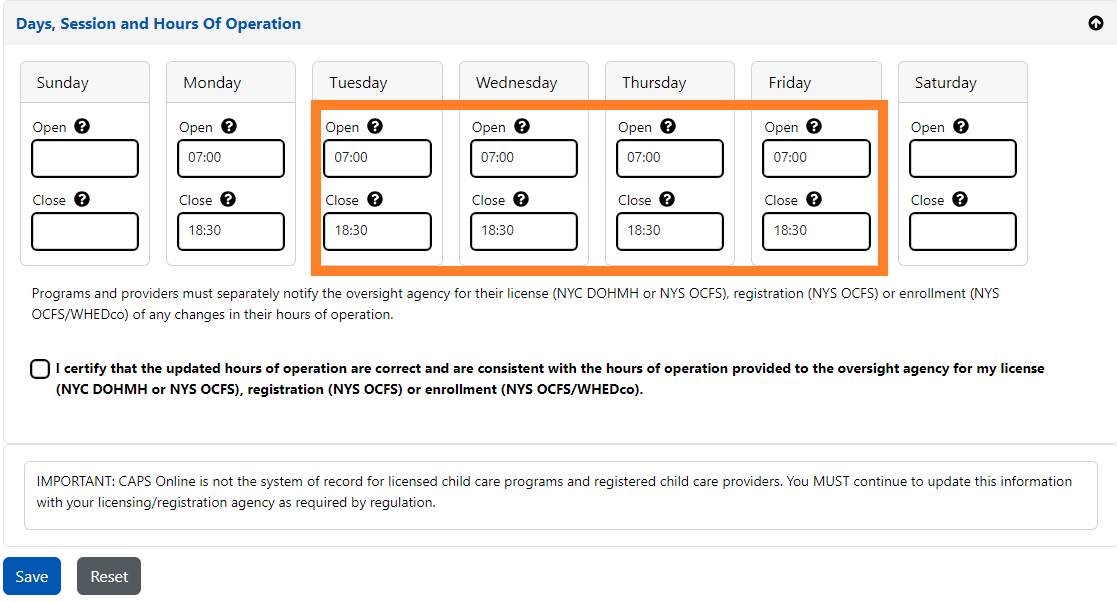Show help for Thursday Open field
1117x602 pixels.
coord(668,127)
